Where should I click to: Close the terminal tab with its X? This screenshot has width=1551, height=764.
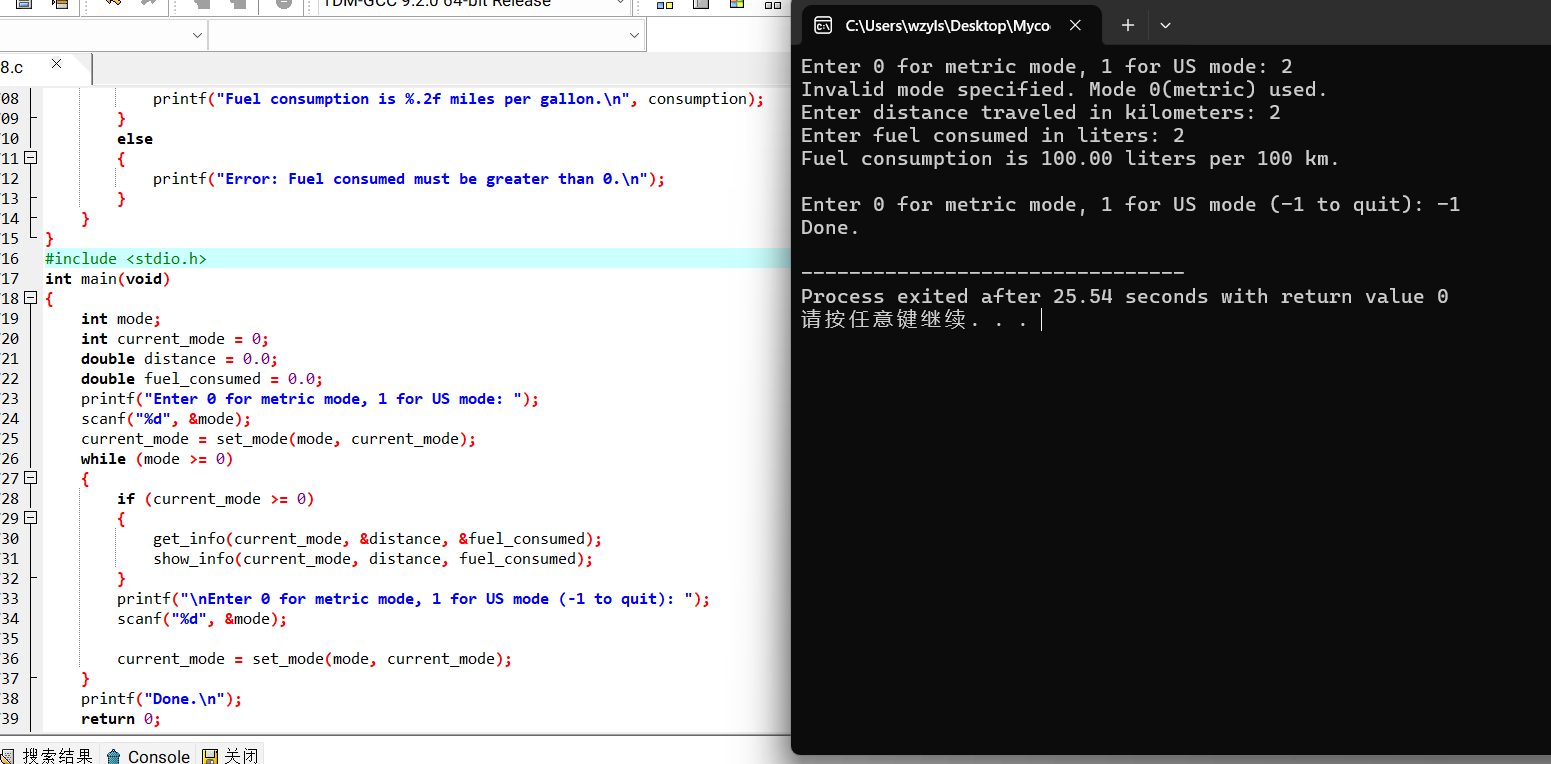[x=1075, y=26]
